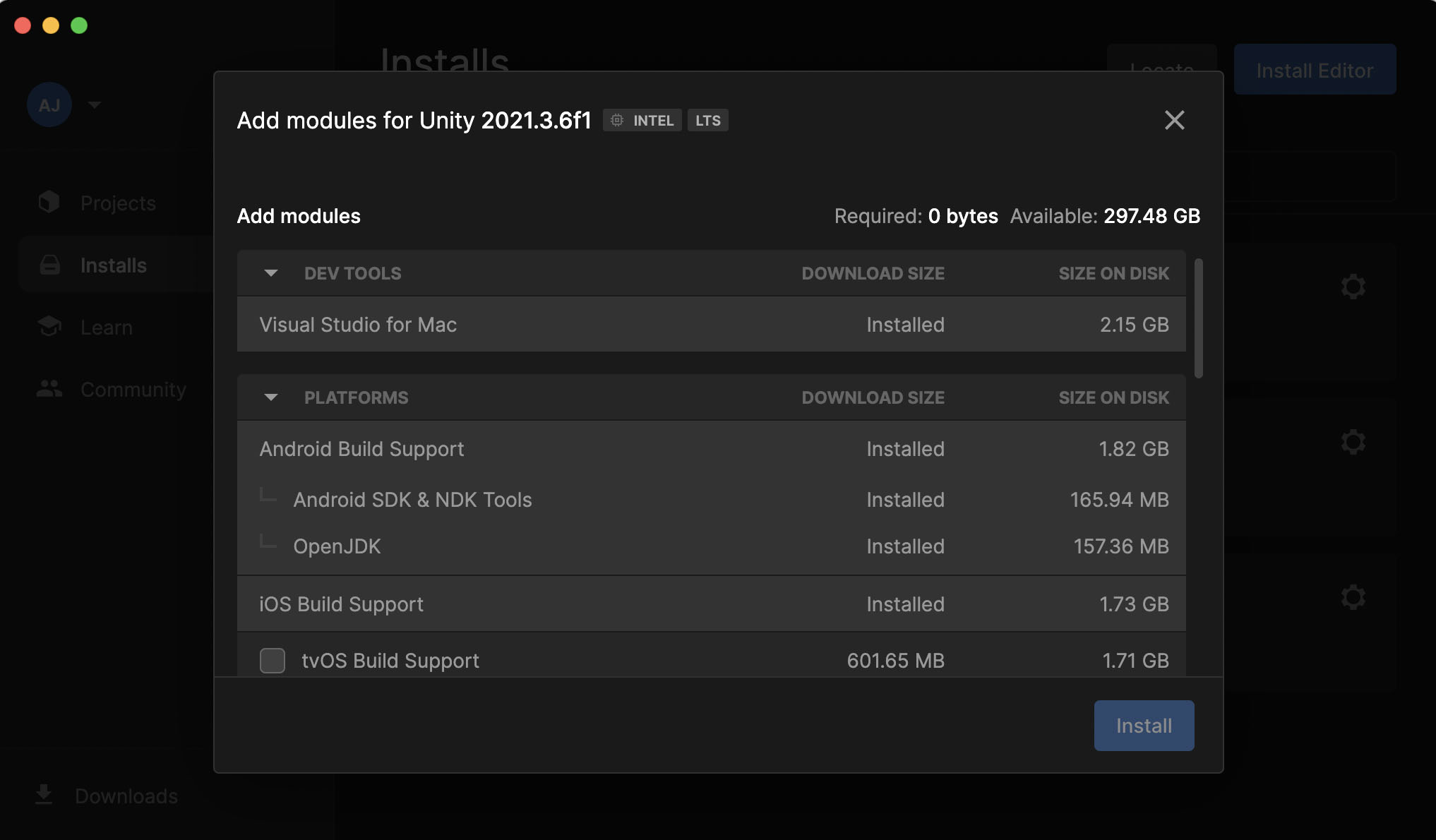
Task: Click DEV TOOLS download size header
Action: (873, 273)
